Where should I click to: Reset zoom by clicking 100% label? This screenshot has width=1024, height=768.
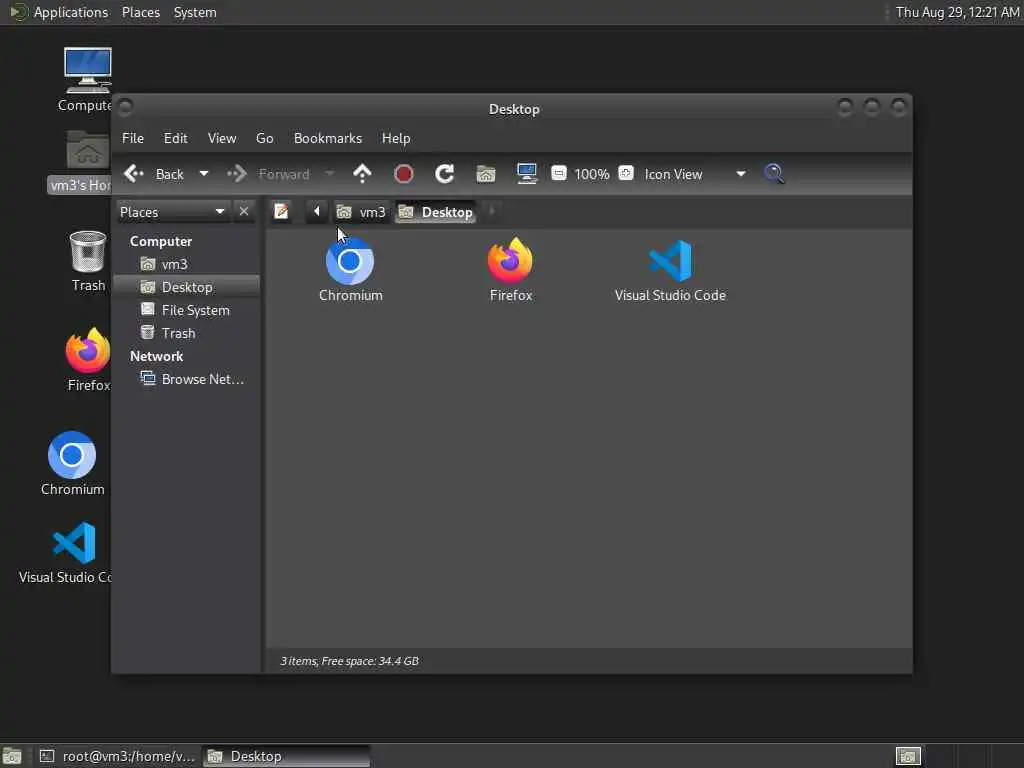592,174
